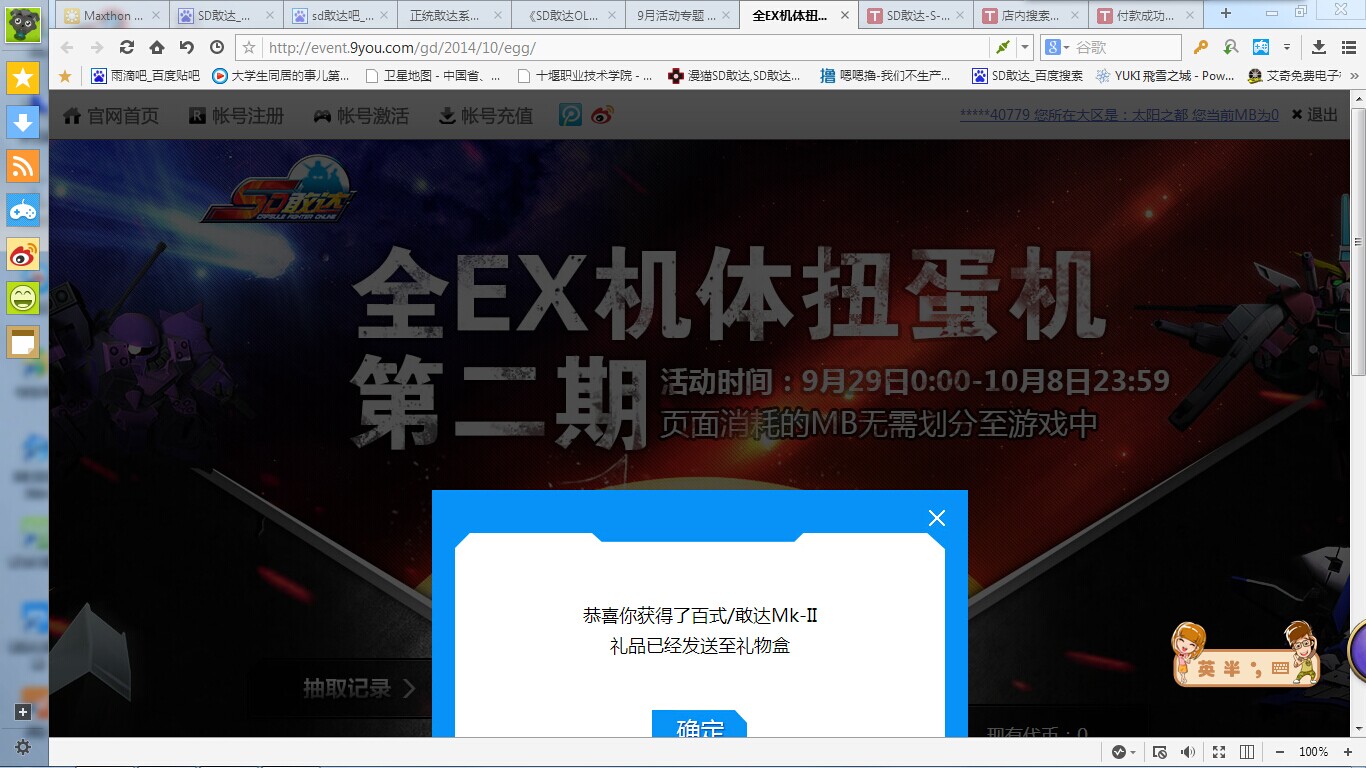Screen dimensions: 1366x768
Task: Click the 退出 logout link
Action: click(x=1314, y=115)
